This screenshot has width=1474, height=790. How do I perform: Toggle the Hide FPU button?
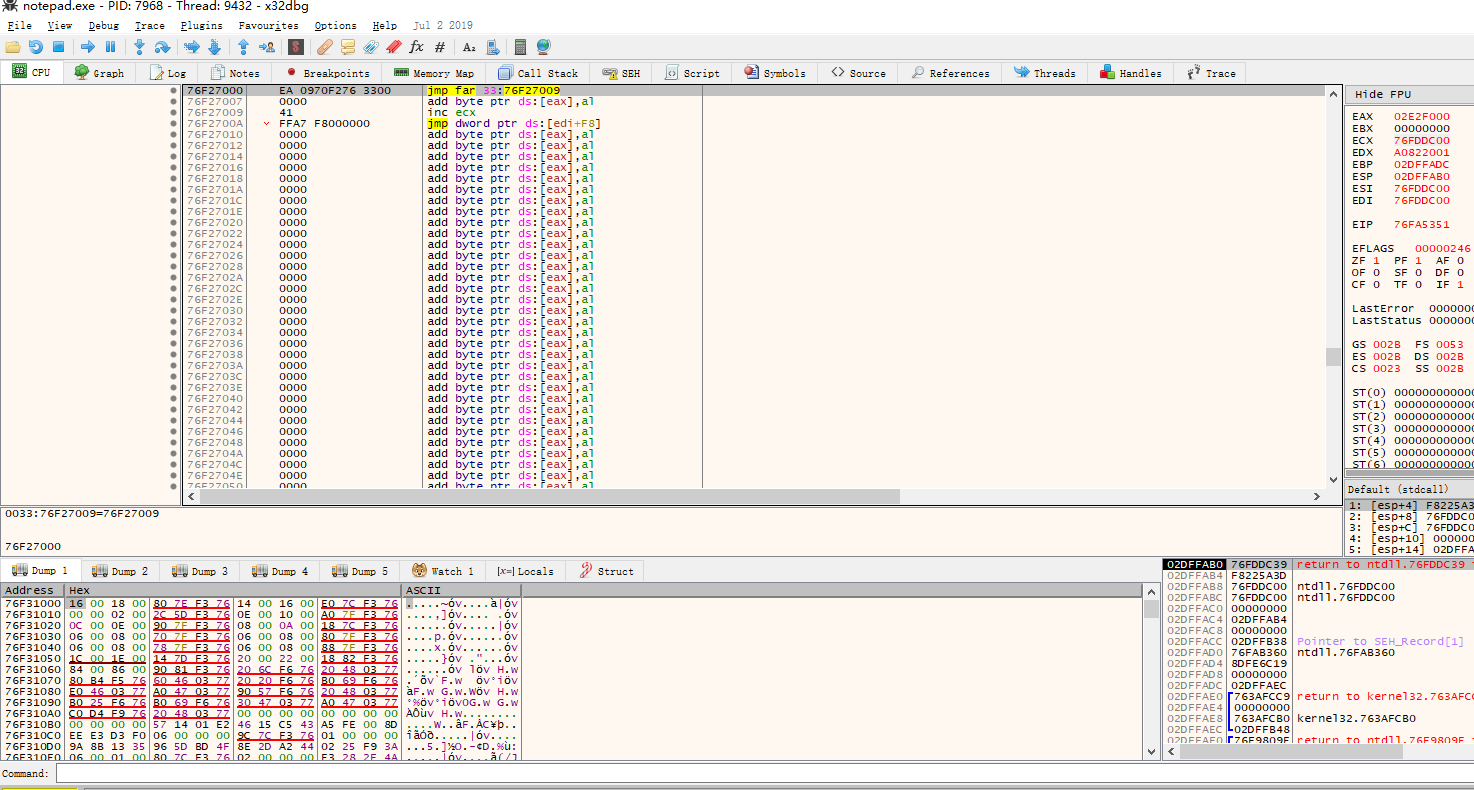click(x=1383, y=94)
